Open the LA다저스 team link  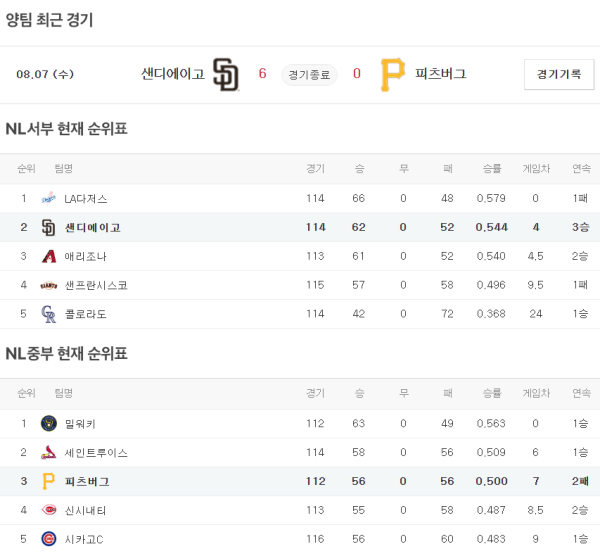click(x=86, y=199)
